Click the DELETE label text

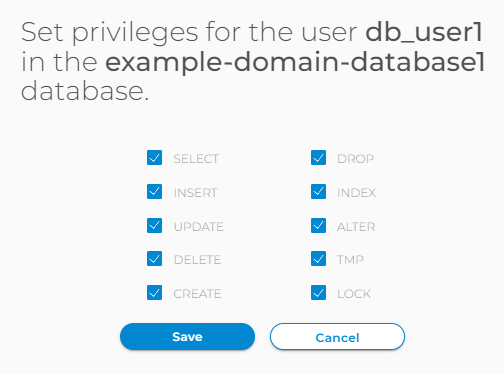coord(197,260)
